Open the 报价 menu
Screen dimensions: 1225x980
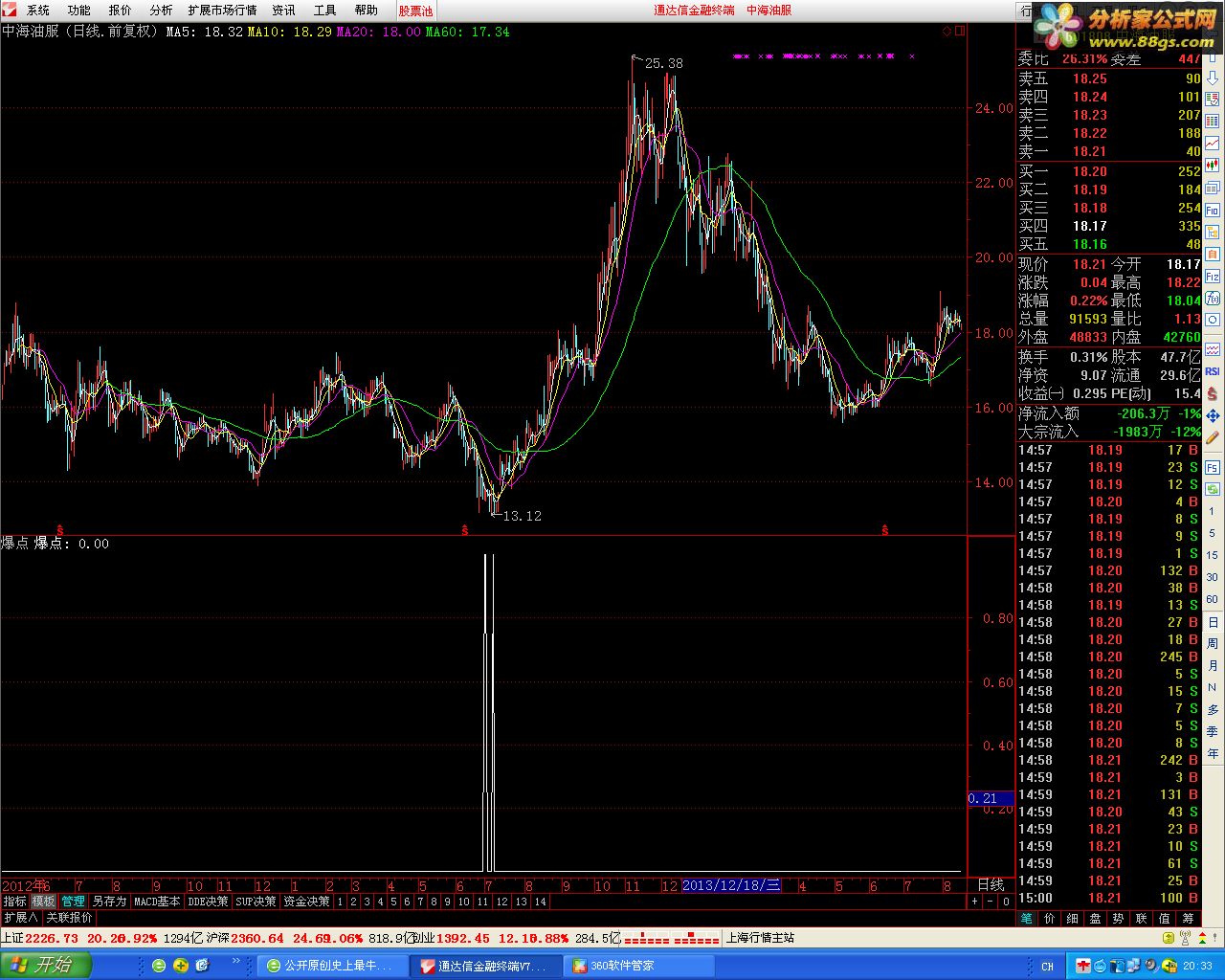[121, 11]
